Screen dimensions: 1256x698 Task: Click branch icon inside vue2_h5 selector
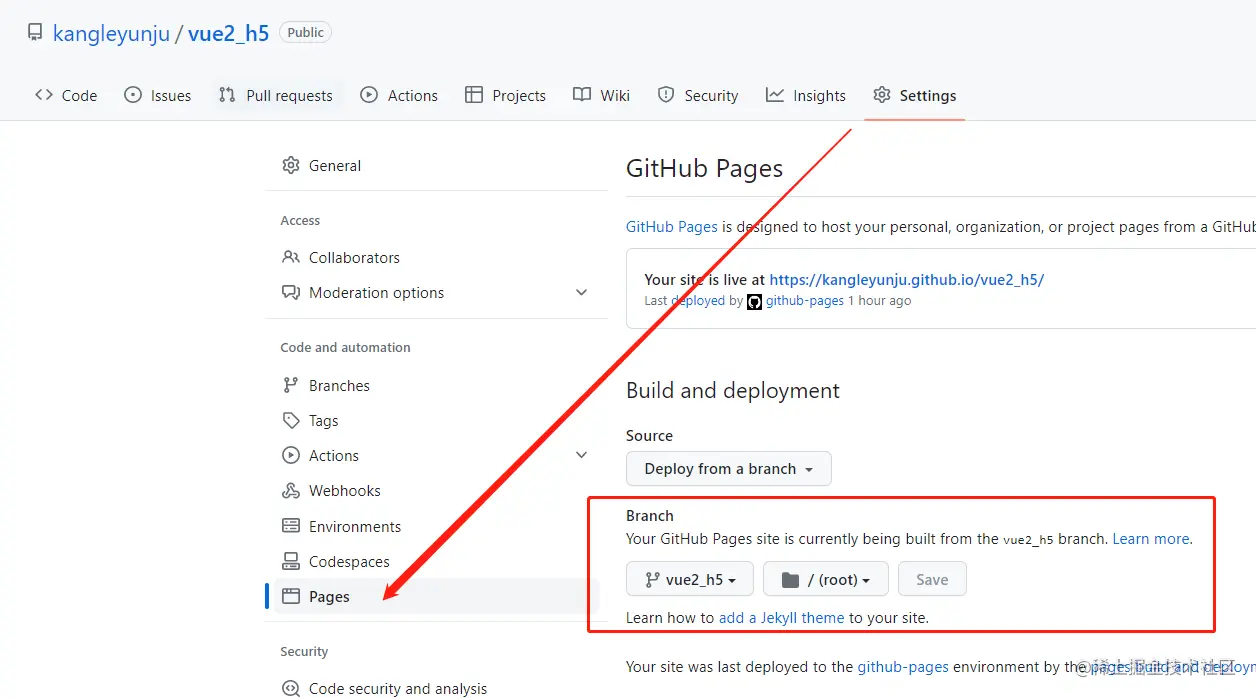[x=652, y=579]
